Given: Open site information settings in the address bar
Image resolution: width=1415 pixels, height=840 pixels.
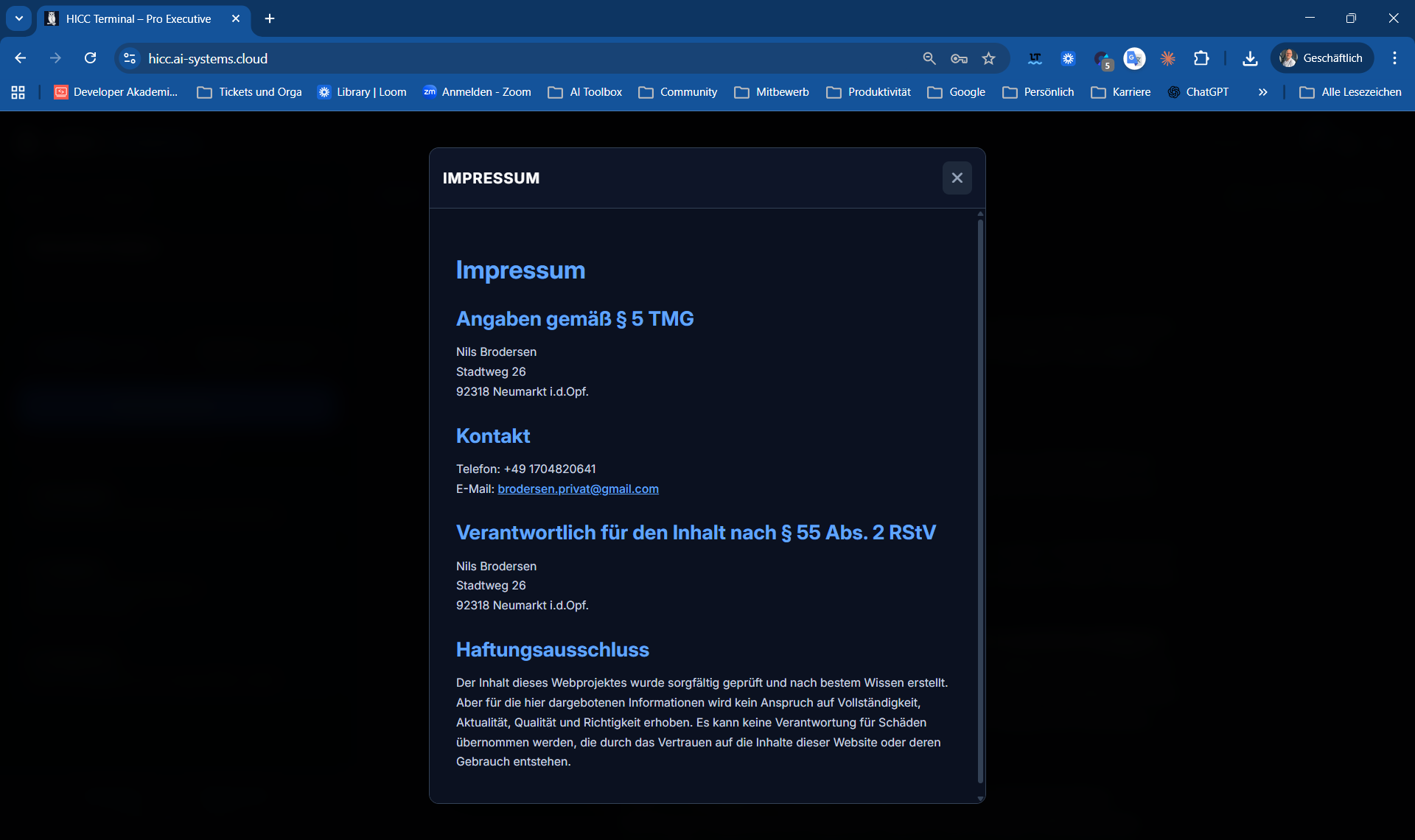Looking at the screenshot, I should (x=129, y=58).
